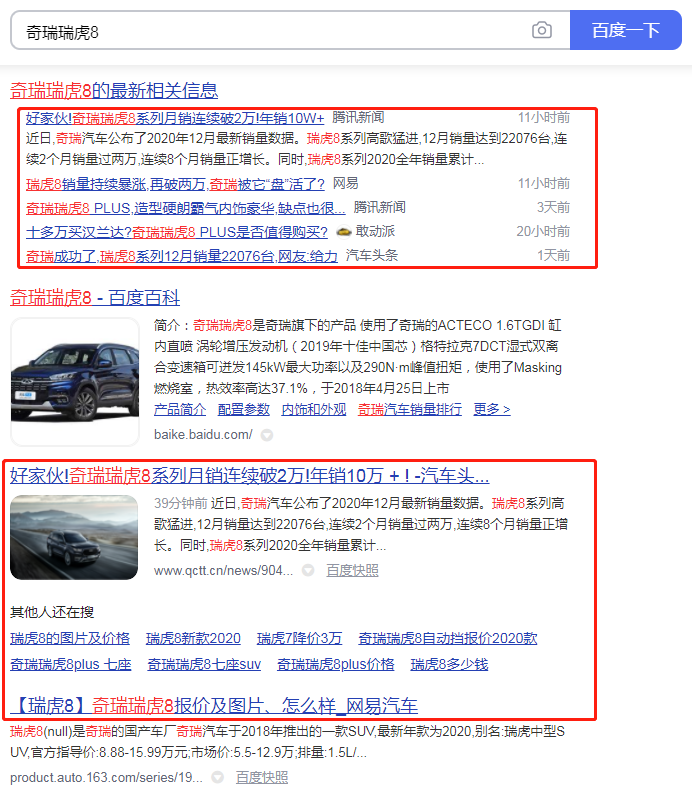Click the www.qctt.cn/news/904... URL text
This screenshot has width=692, height=788.
pyautogui.click(x=223, y=570)
